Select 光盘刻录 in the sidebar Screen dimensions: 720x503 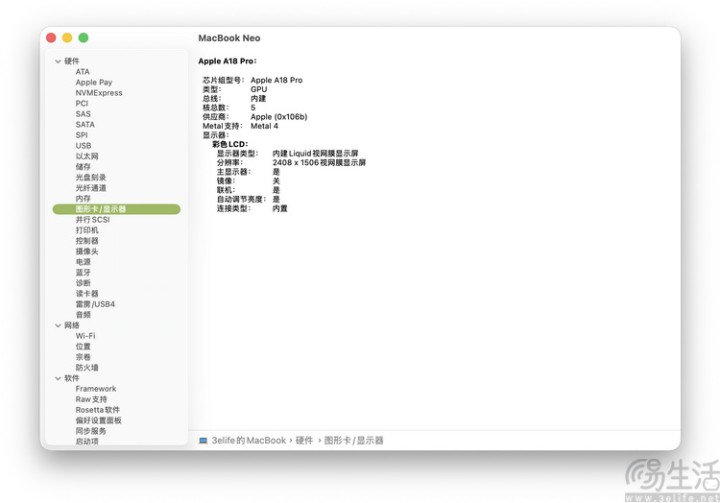[x=91, y=177]
